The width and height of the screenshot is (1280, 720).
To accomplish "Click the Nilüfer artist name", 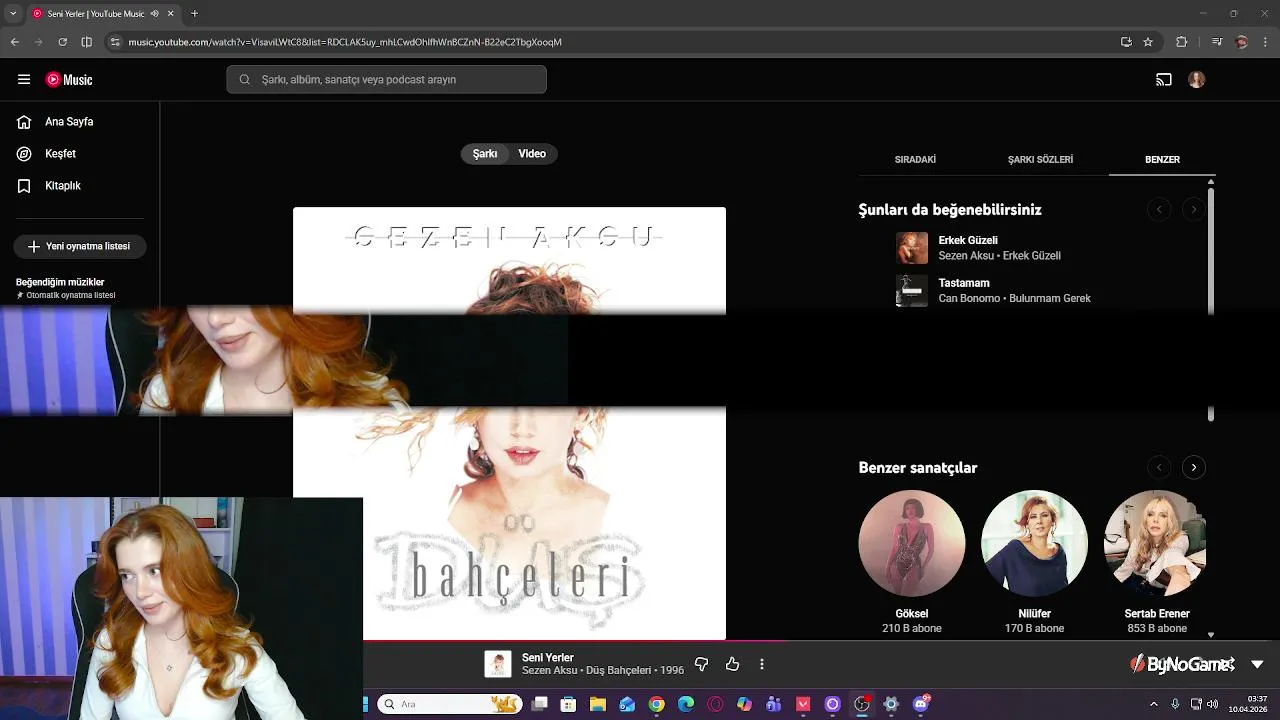I will tap(1034, 614).
